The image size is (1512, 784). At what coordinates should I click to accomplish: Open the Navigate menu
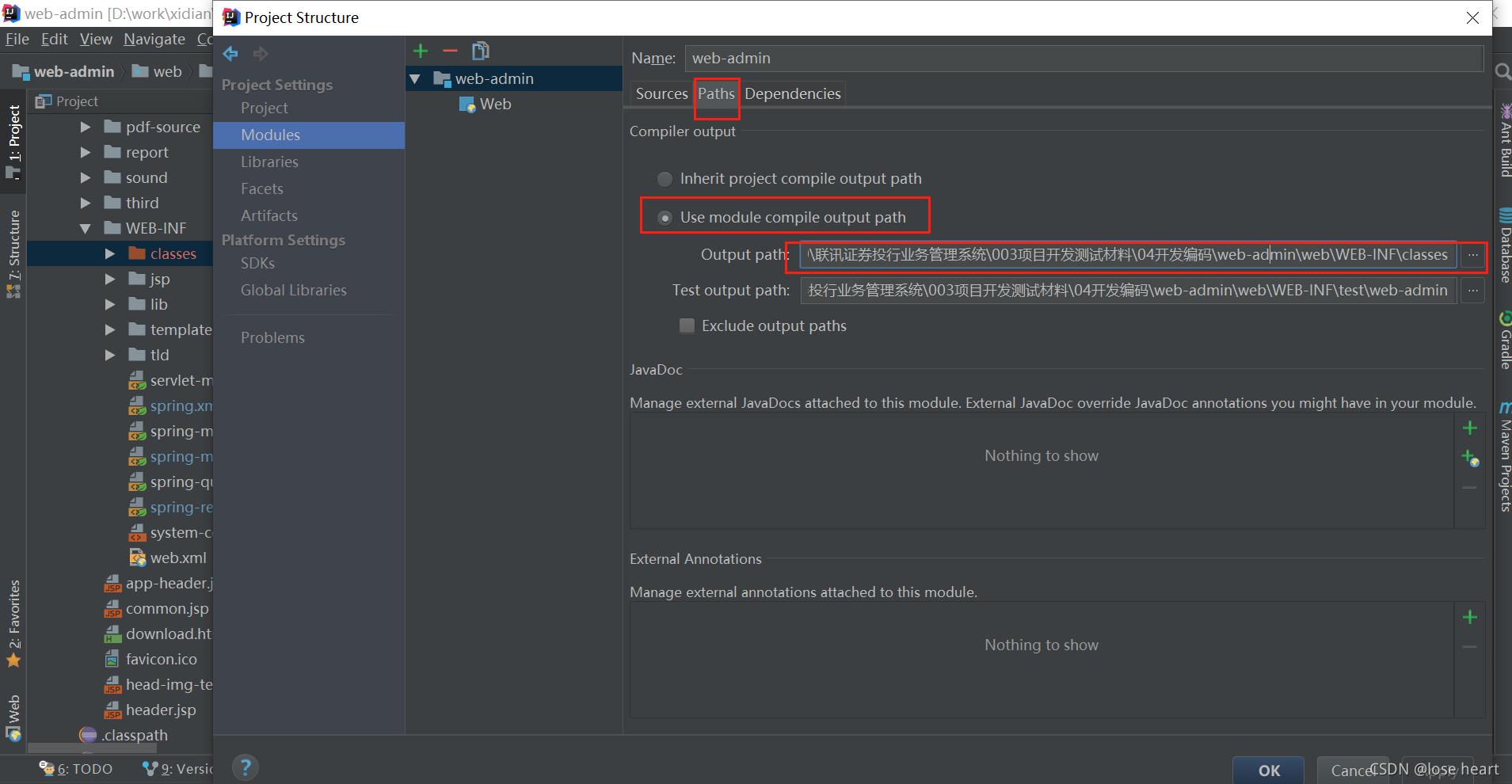point(154,39)
